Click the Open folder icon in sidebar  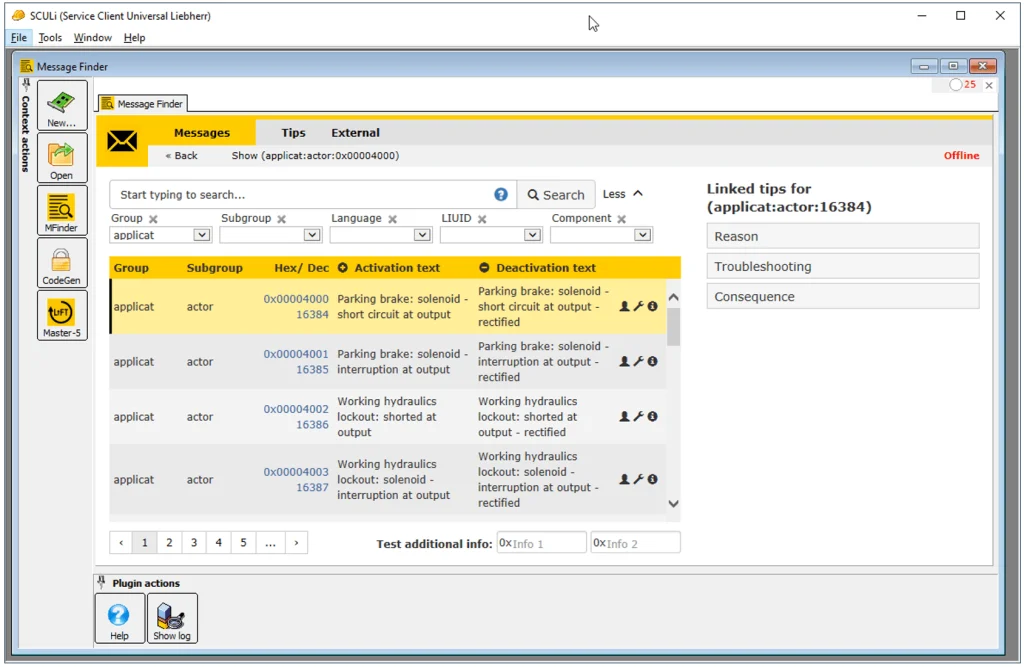62,157
